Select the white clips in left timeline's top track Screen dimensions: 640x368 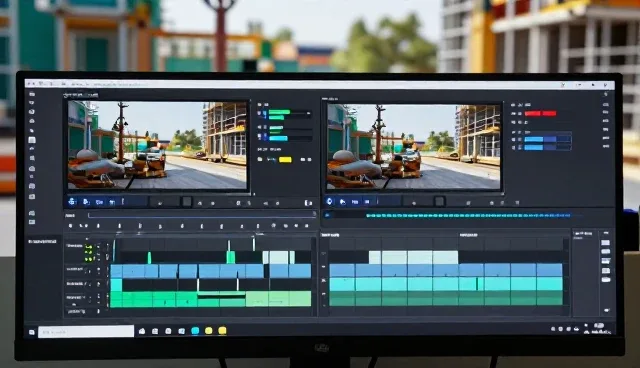point(279,257)
